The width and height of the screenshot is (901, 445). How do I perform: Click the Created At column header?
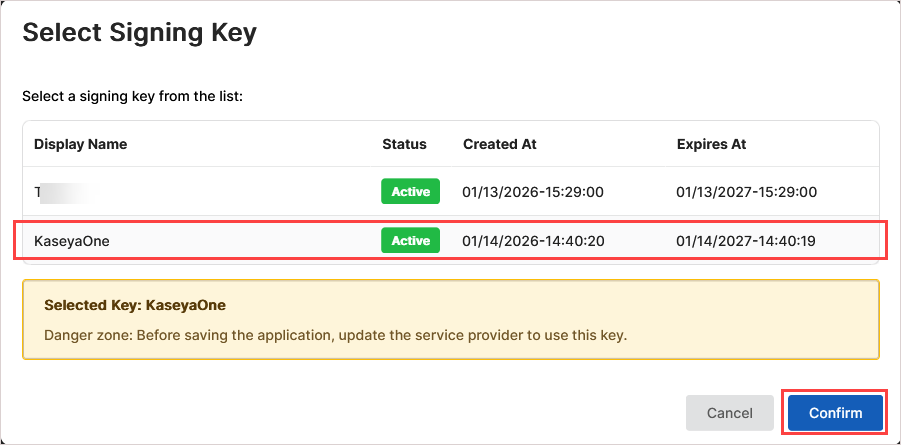(x=499, y=144)
